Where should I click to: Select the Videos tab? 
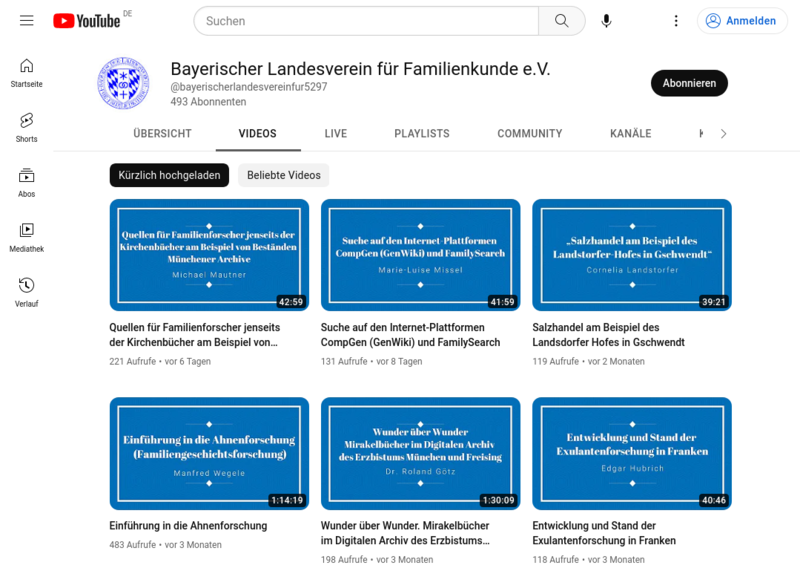258,134
